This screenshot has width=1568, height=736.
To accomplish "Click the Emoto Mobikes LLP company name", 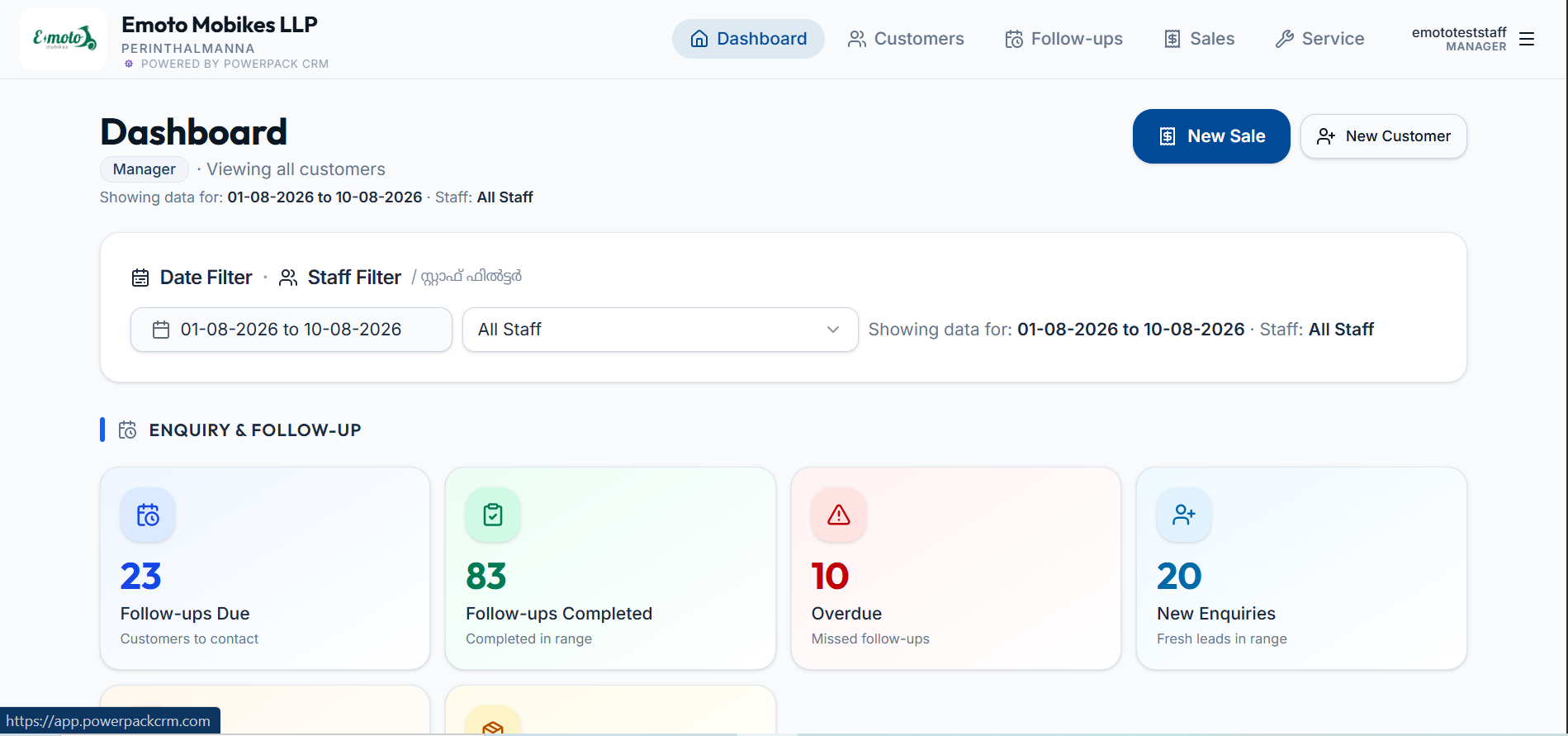I will tap(220, 25).
